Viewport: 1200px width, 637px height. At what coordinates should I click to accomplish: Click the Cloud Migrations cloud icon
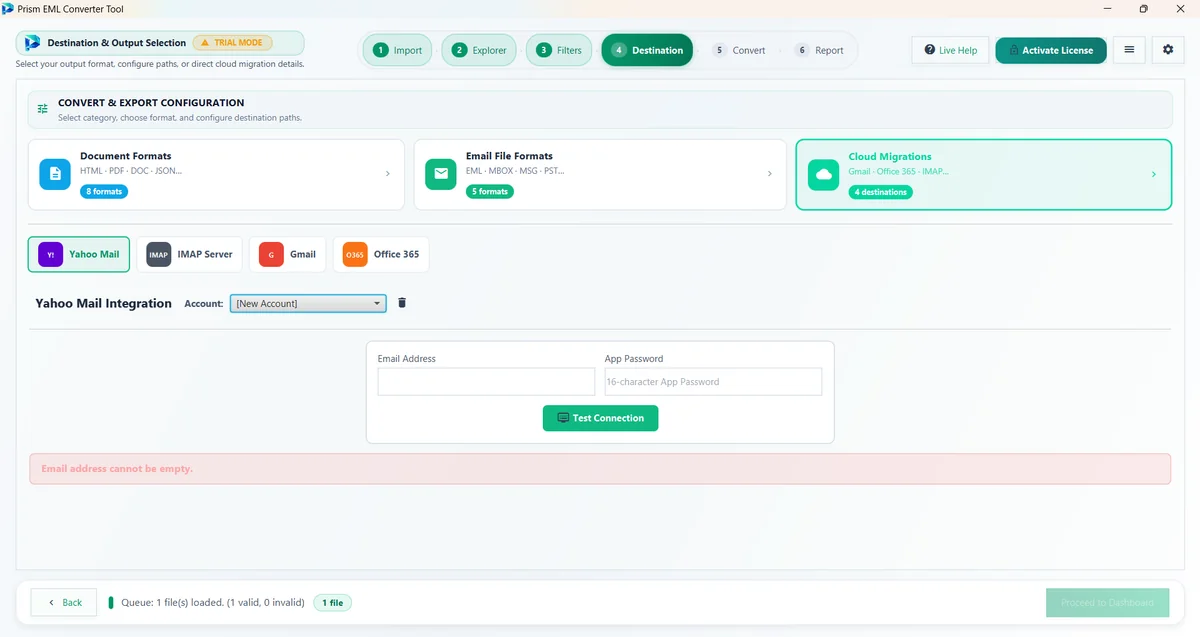[823, 174]
